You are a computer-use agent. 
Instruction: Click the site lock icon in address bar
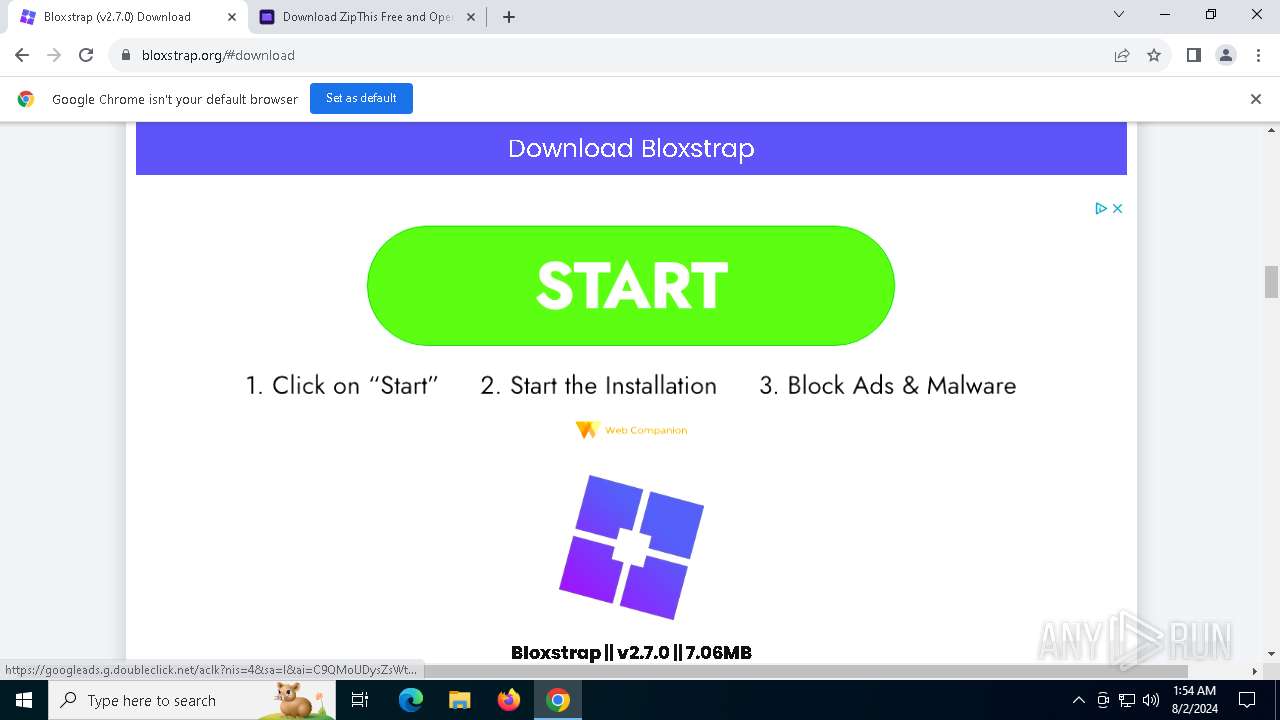pyautogui.click(x=126, y=55)
